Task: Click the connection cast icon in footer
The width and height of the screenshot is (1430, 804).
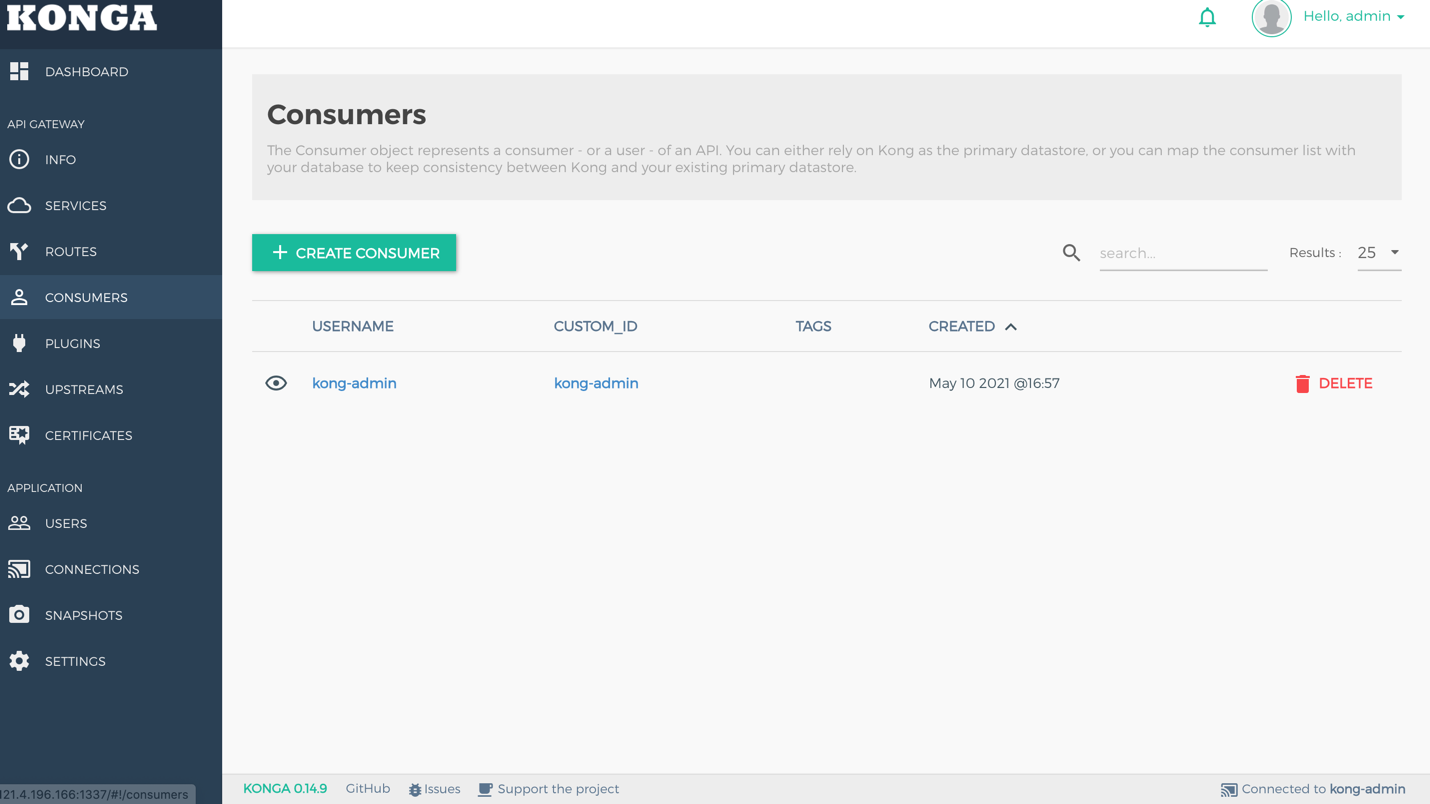Action: [1229, 790]
